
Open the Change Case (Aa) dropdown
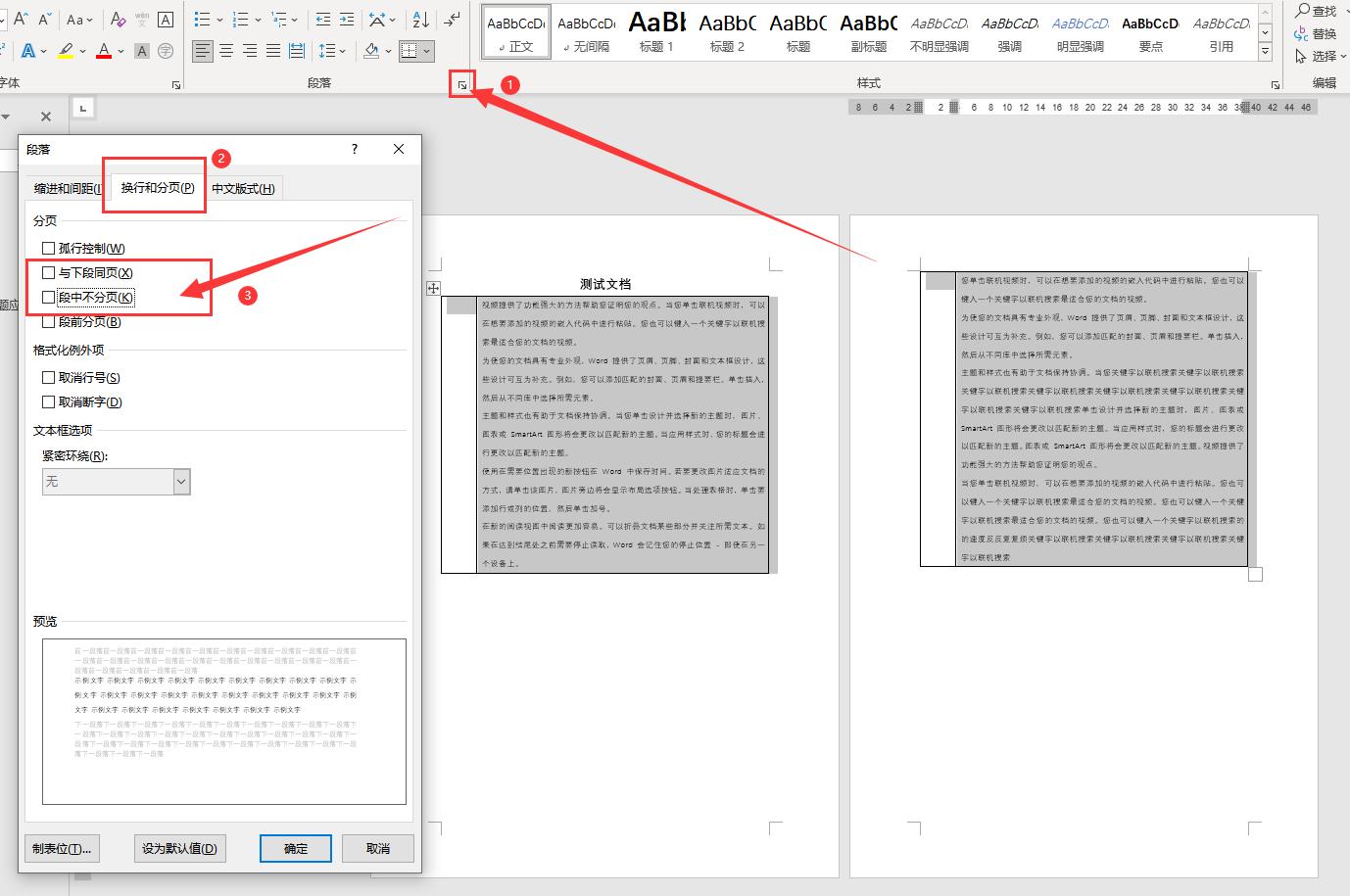tap(79, 20)
